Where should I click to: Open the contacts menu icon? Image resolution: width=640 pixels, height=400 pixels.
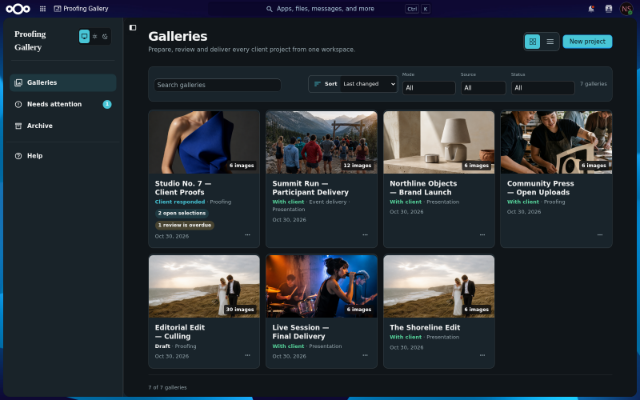point(609,9)
